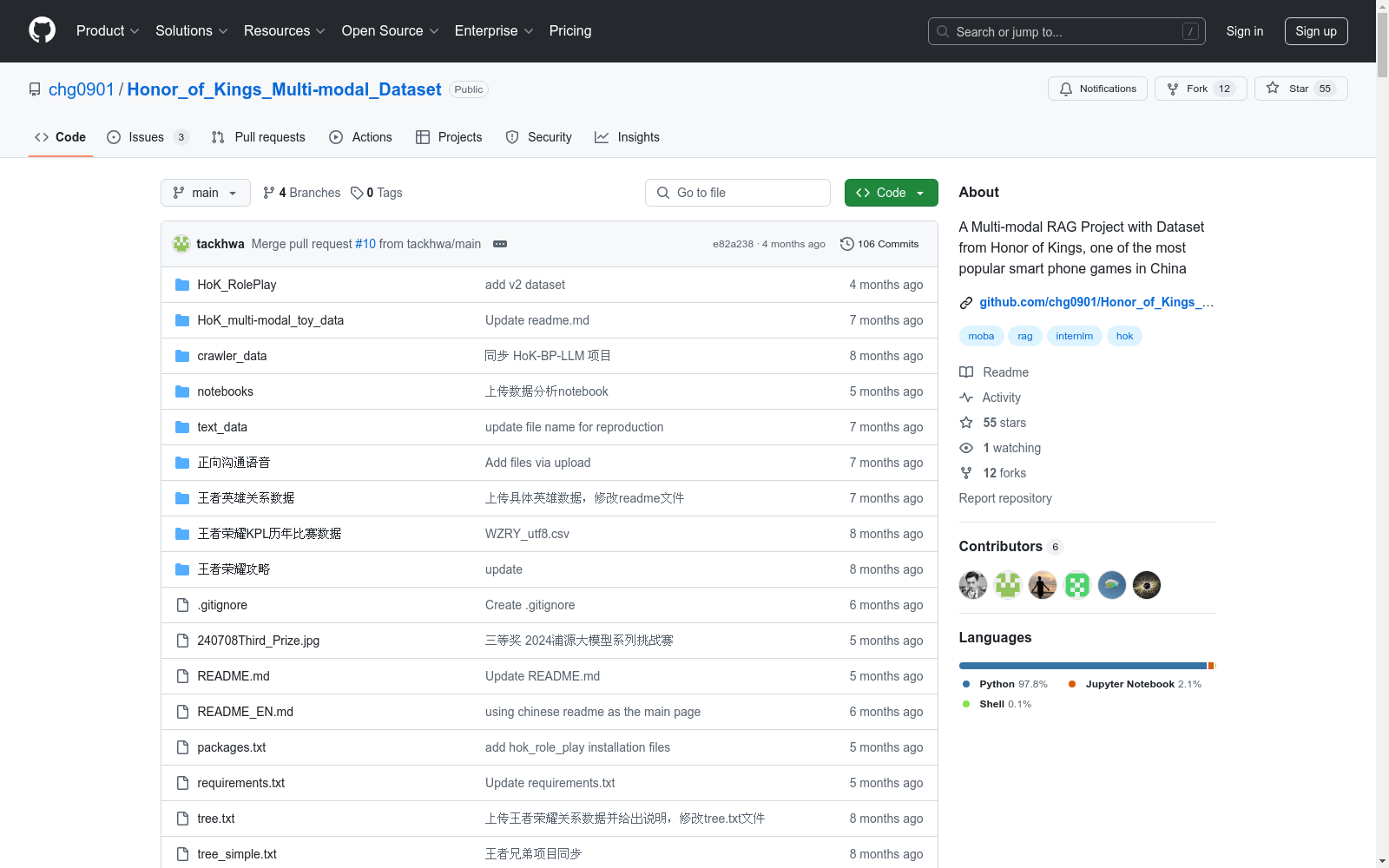
Task: Click the Sign in link
Action: (1245, 31)
